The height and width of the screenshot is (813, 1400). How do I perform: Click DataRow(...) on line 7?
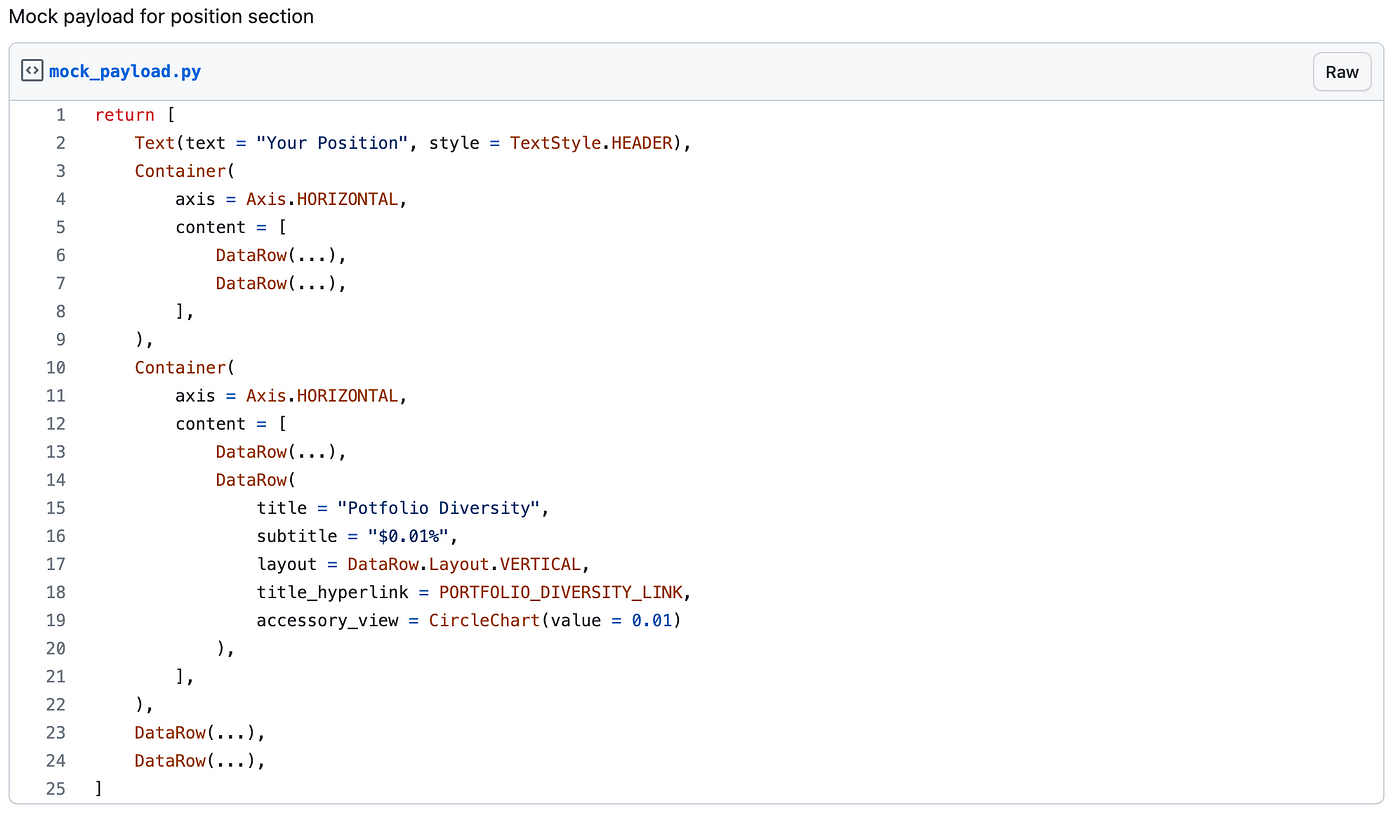point(276,283)
